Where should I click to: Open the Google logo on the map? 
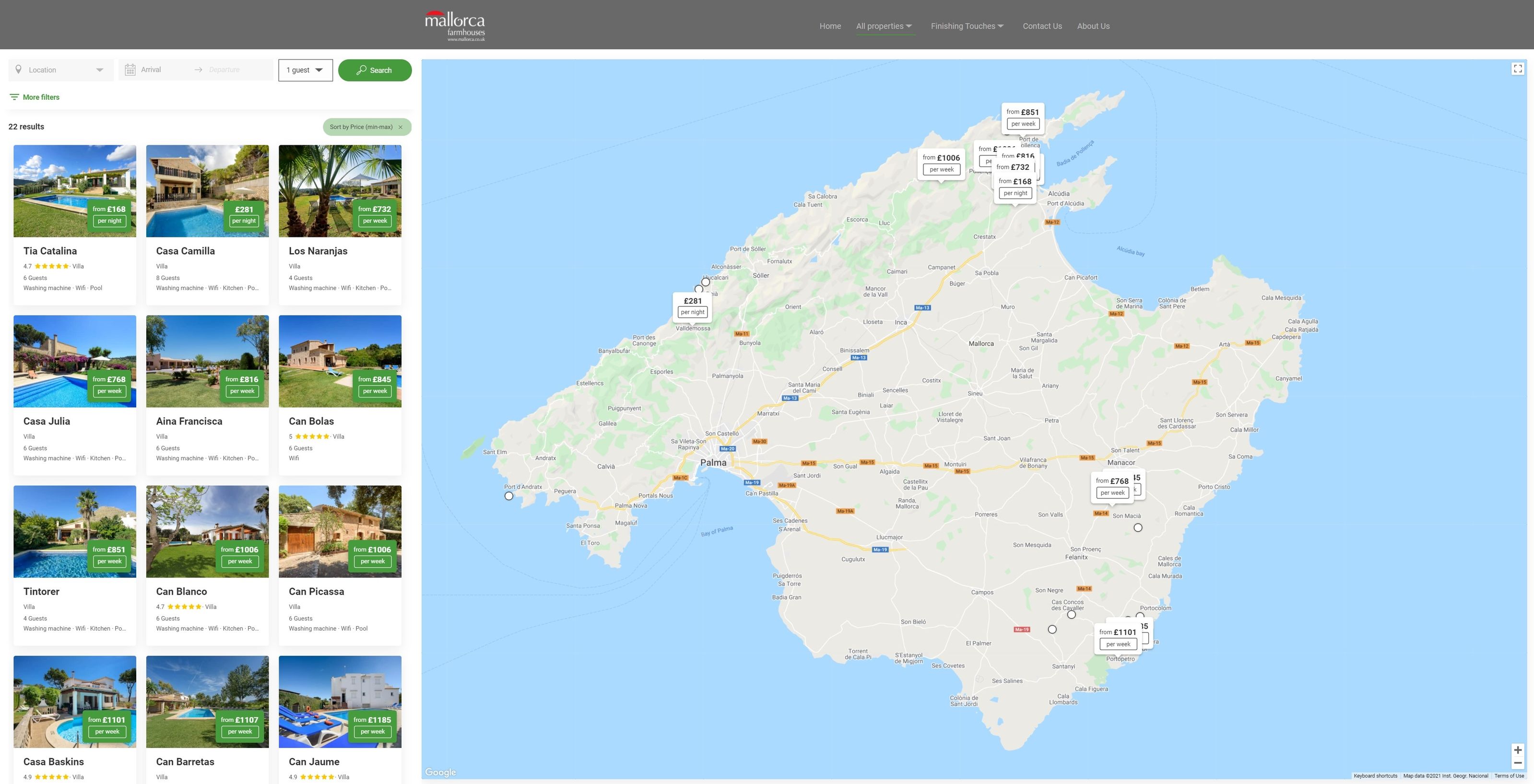[x=441, y=772]
